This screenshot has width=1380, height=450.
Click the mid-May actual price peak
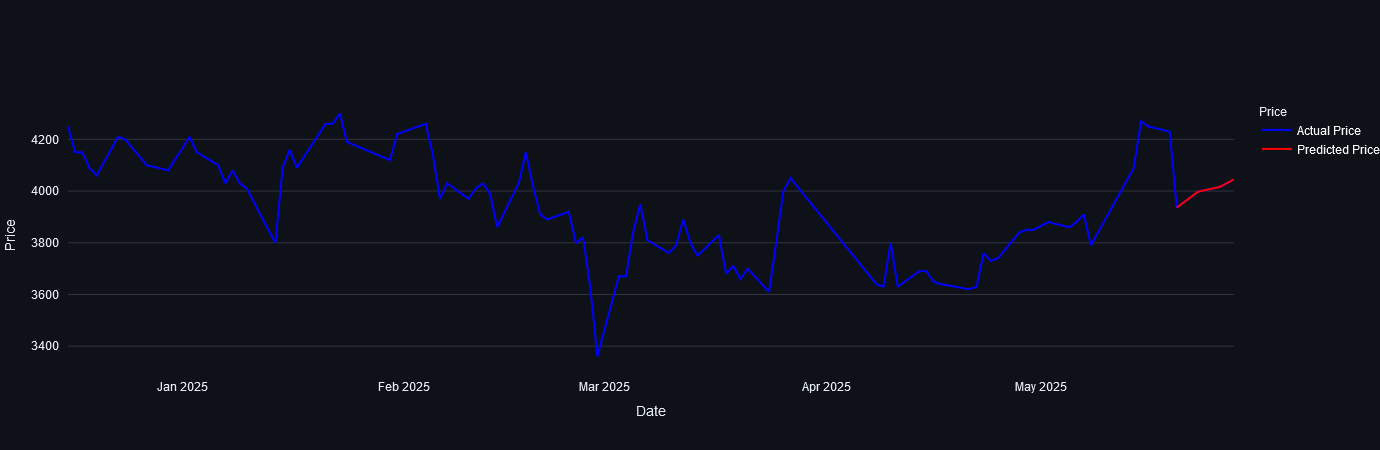[x=1141, y=121]
